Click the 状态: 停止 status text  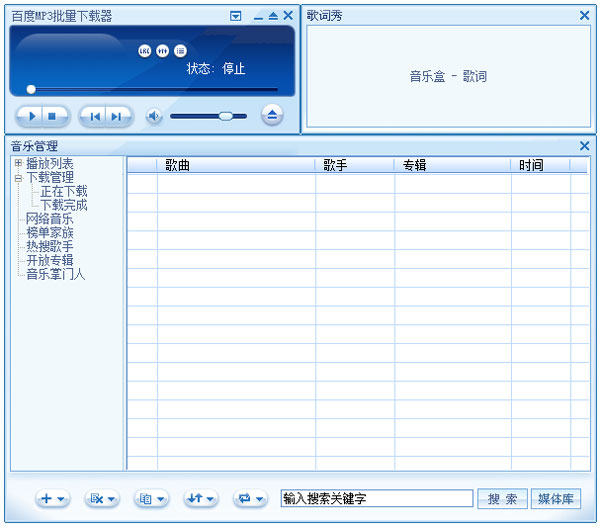click(216, 69)
